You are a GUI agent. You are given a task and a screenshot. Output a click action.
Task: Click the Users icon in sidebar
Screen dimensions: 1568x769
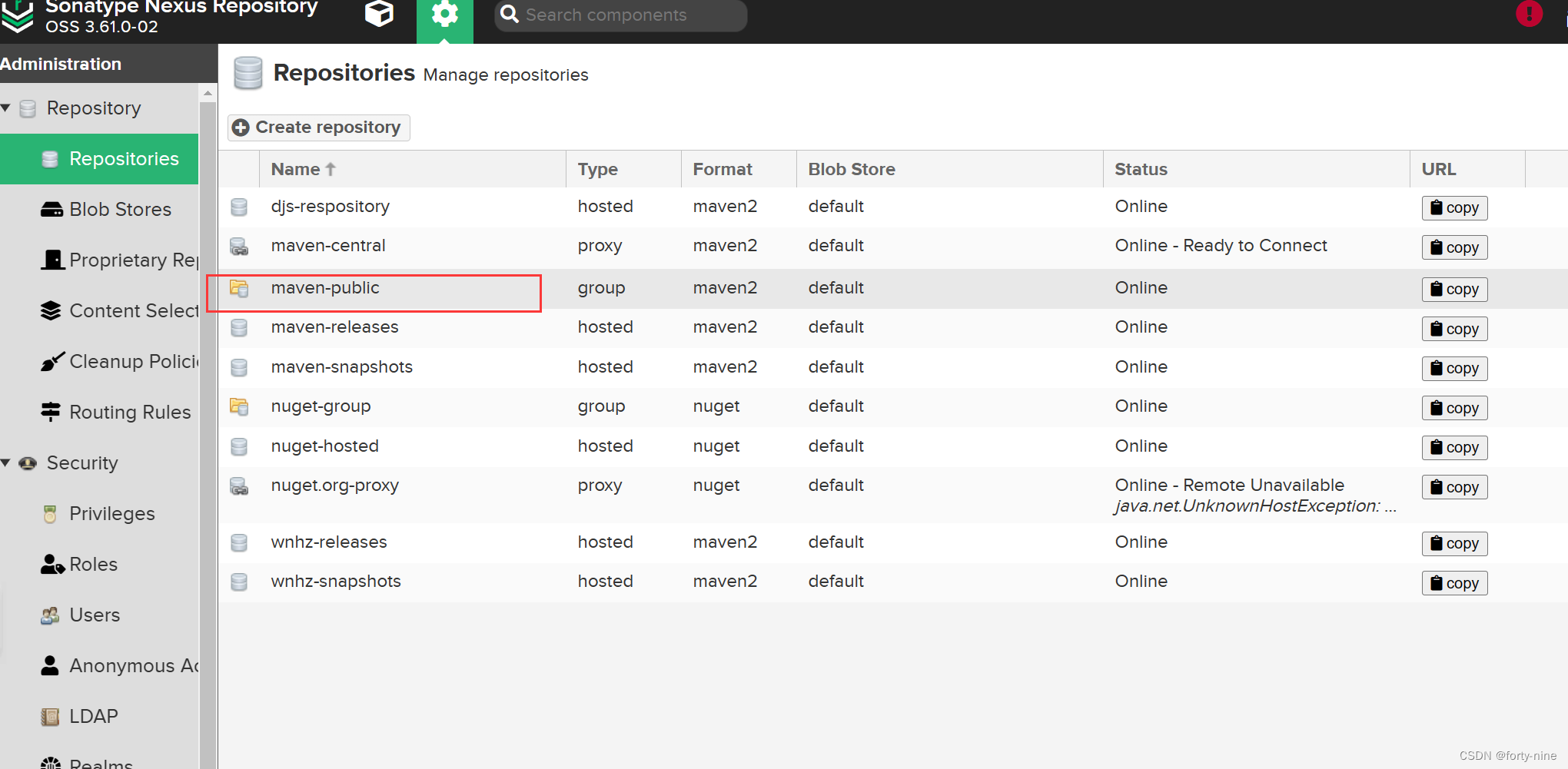coord(50,615)
